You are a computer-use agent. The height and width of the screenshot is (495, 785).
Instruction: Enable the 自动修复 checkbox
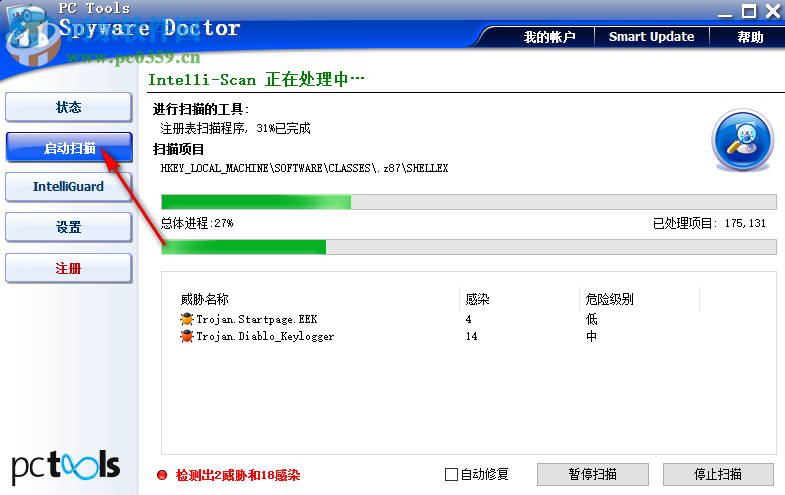coord(451,474)
